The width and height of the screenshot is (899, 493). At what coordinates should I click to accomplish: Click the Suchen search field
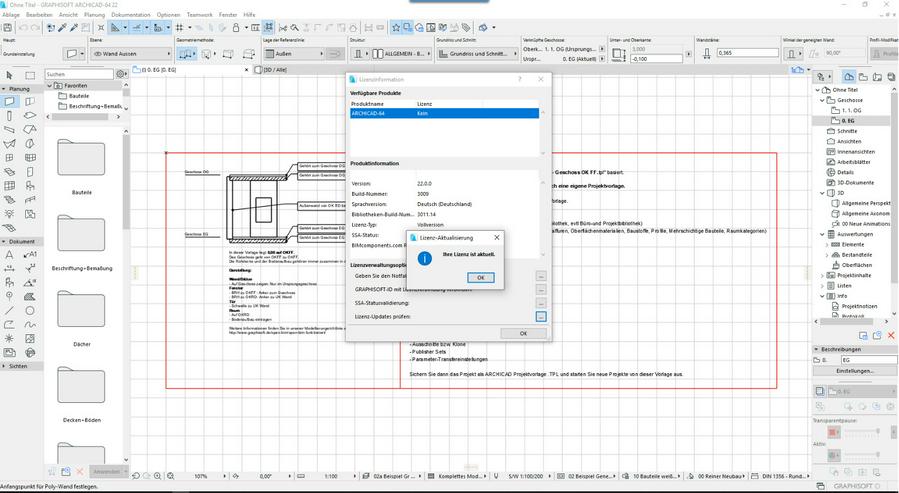(x=79, y=74)
